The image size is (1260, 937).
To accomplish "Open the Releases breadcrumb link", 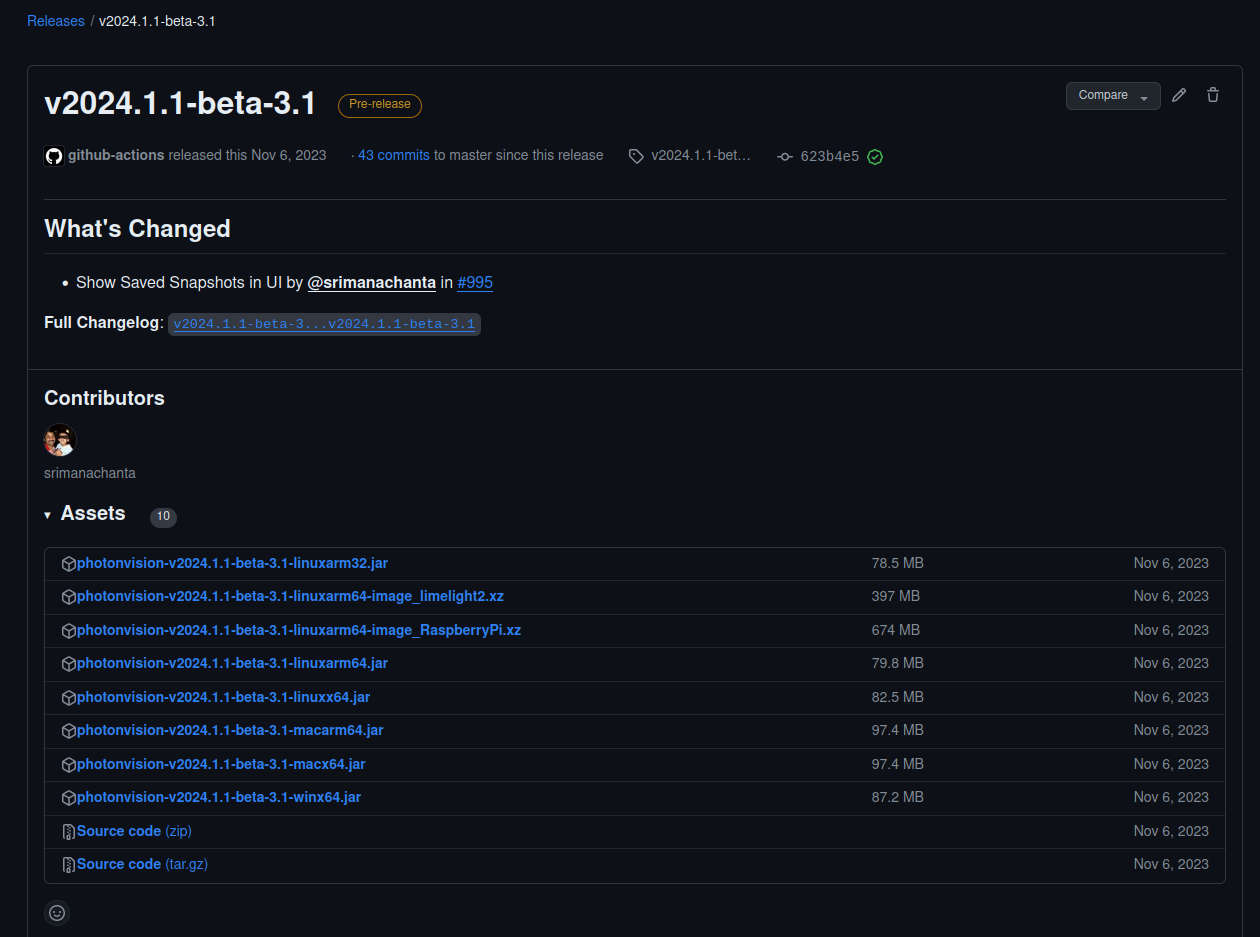I will click(x=56, y=20).
